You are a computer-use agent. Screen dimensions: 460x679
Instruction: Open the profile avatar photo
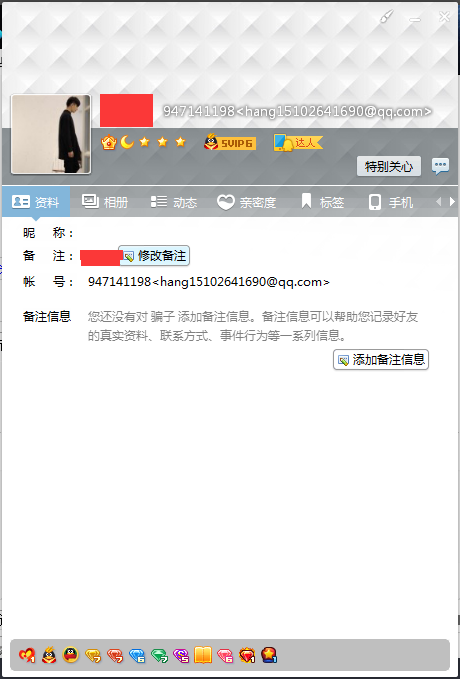[51, 134]
